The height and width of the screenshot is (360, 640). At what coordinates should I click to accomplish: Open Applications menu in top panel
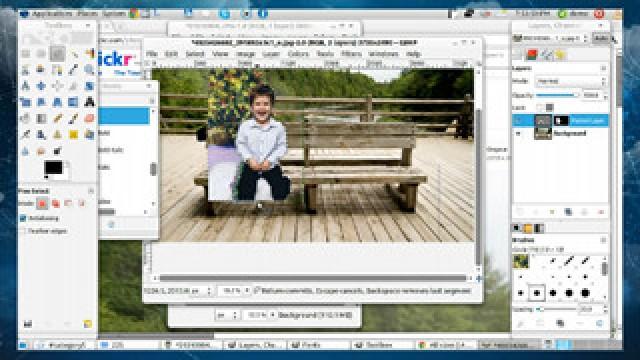51,14
